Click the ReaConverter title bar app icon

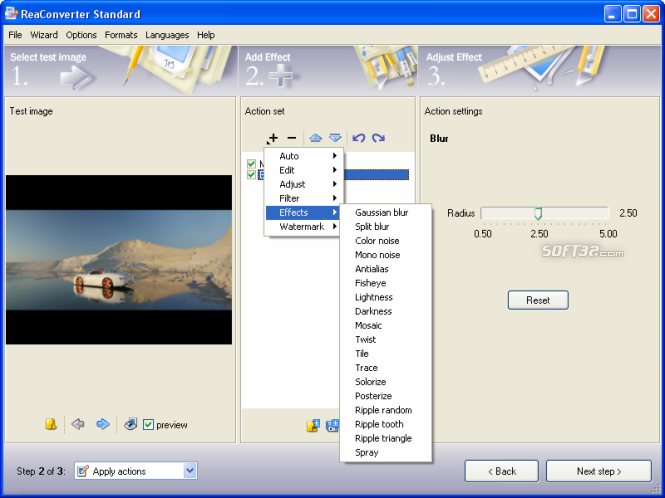click(11, 14)
